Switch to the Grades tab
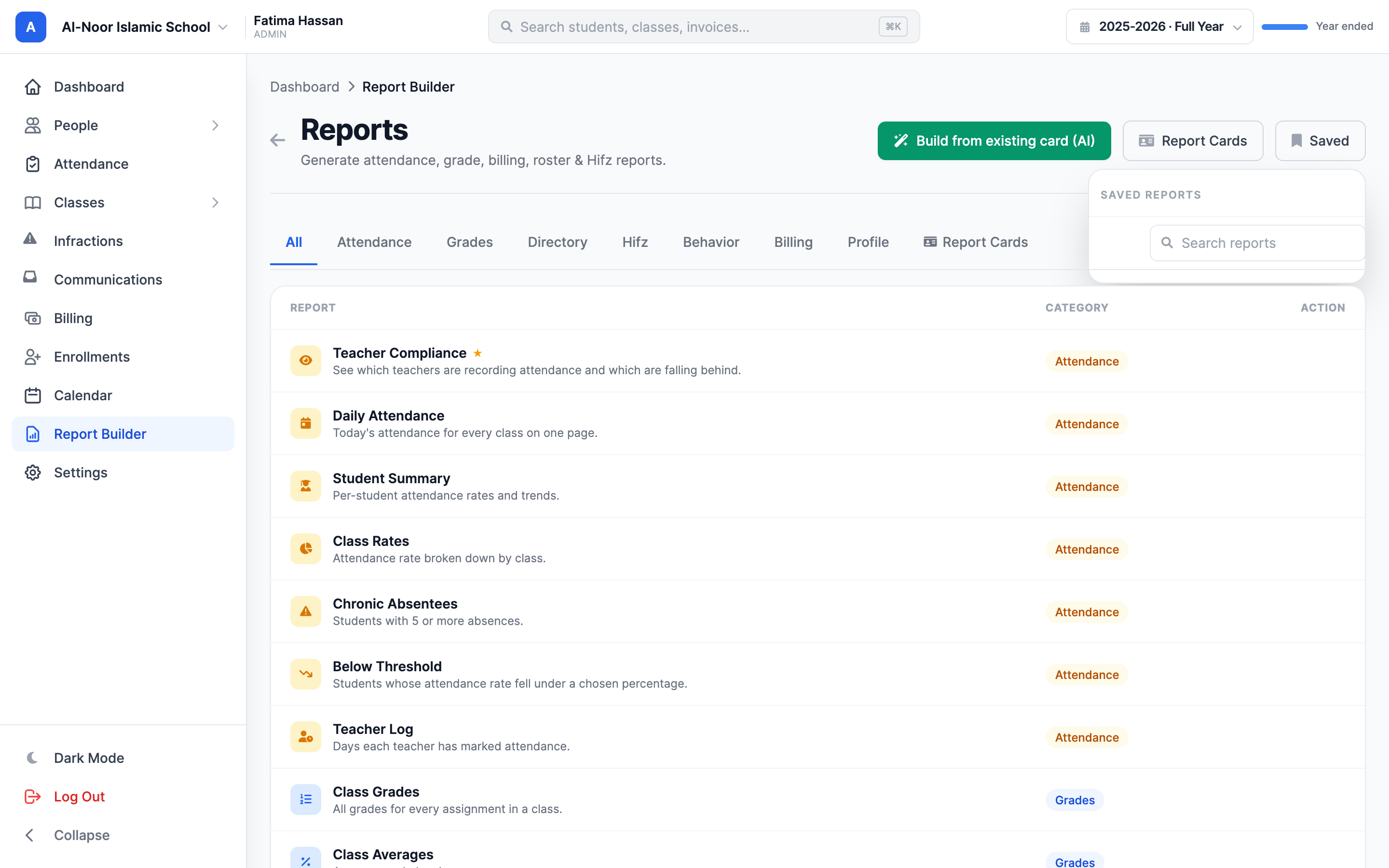The image size is (1389, 868). [469, 242]
